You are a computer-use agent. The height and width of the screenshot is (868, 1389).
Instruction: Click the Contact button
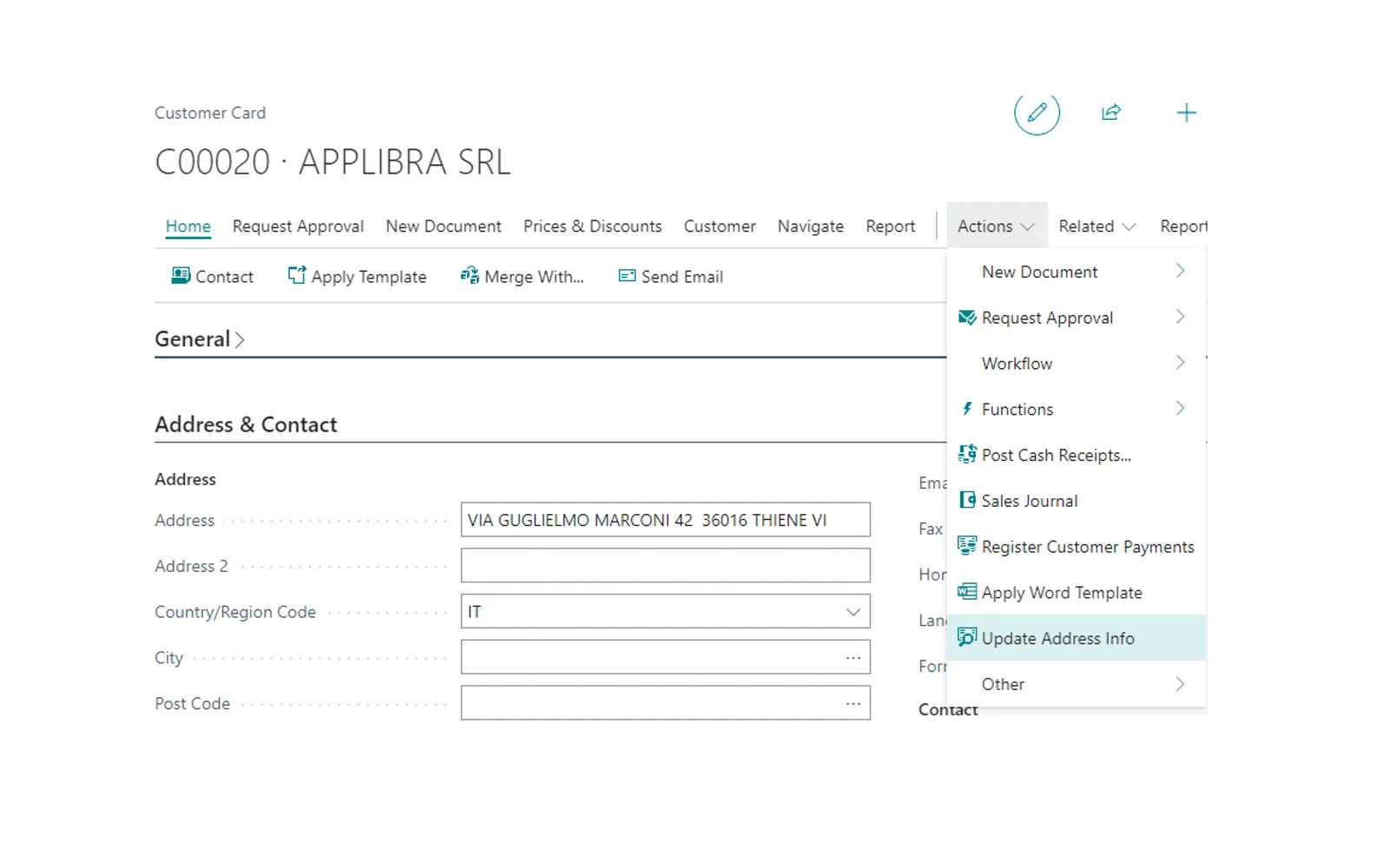pyautogui.click(x=213, y=276)
